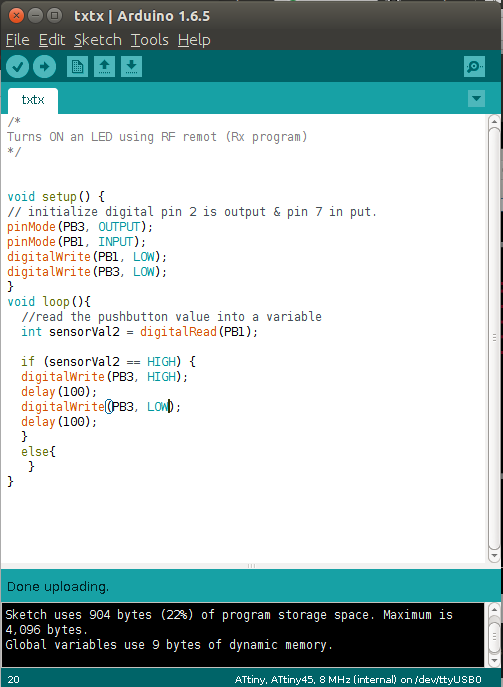Close the Arduino window
Viewport: 503px width, 687px height.
[x=16, y=16]
